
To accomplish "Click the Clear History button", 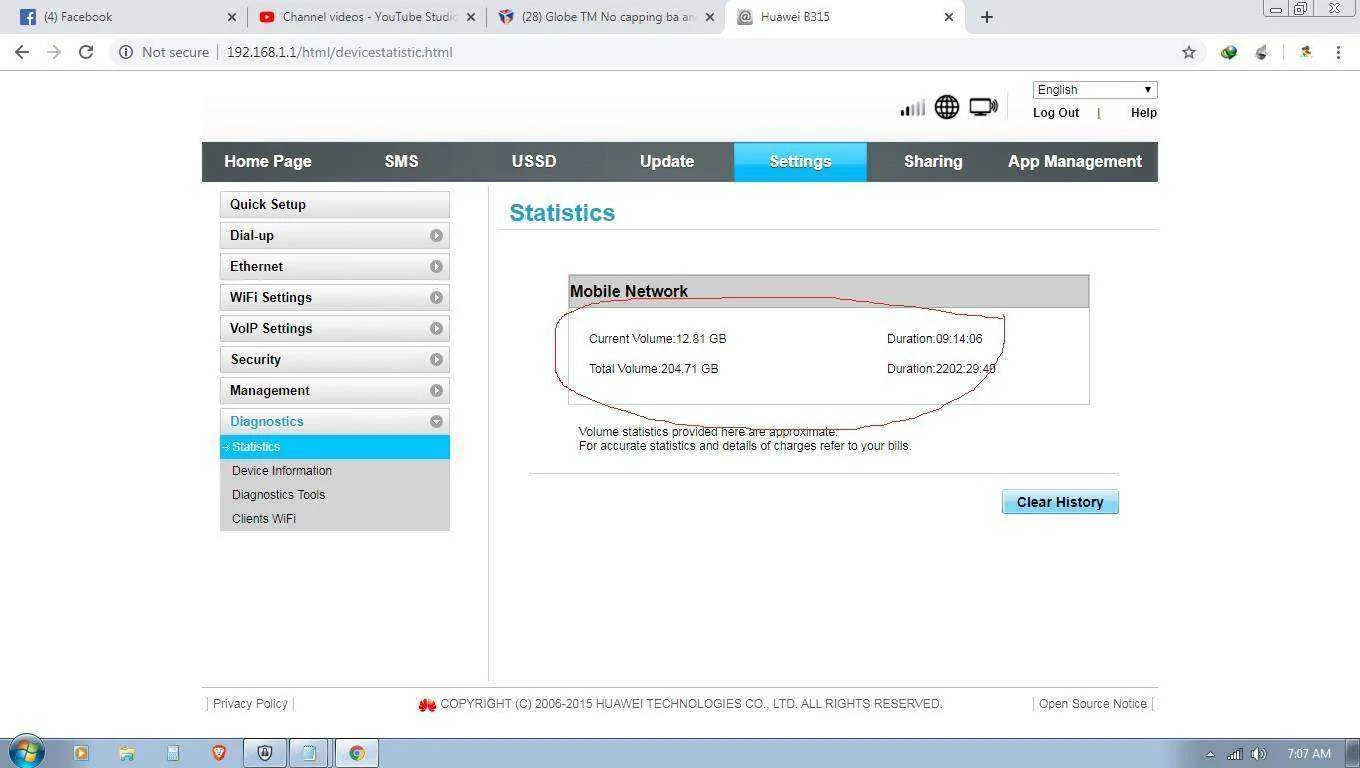I will pyautogui.click(x=1060, y=502).
